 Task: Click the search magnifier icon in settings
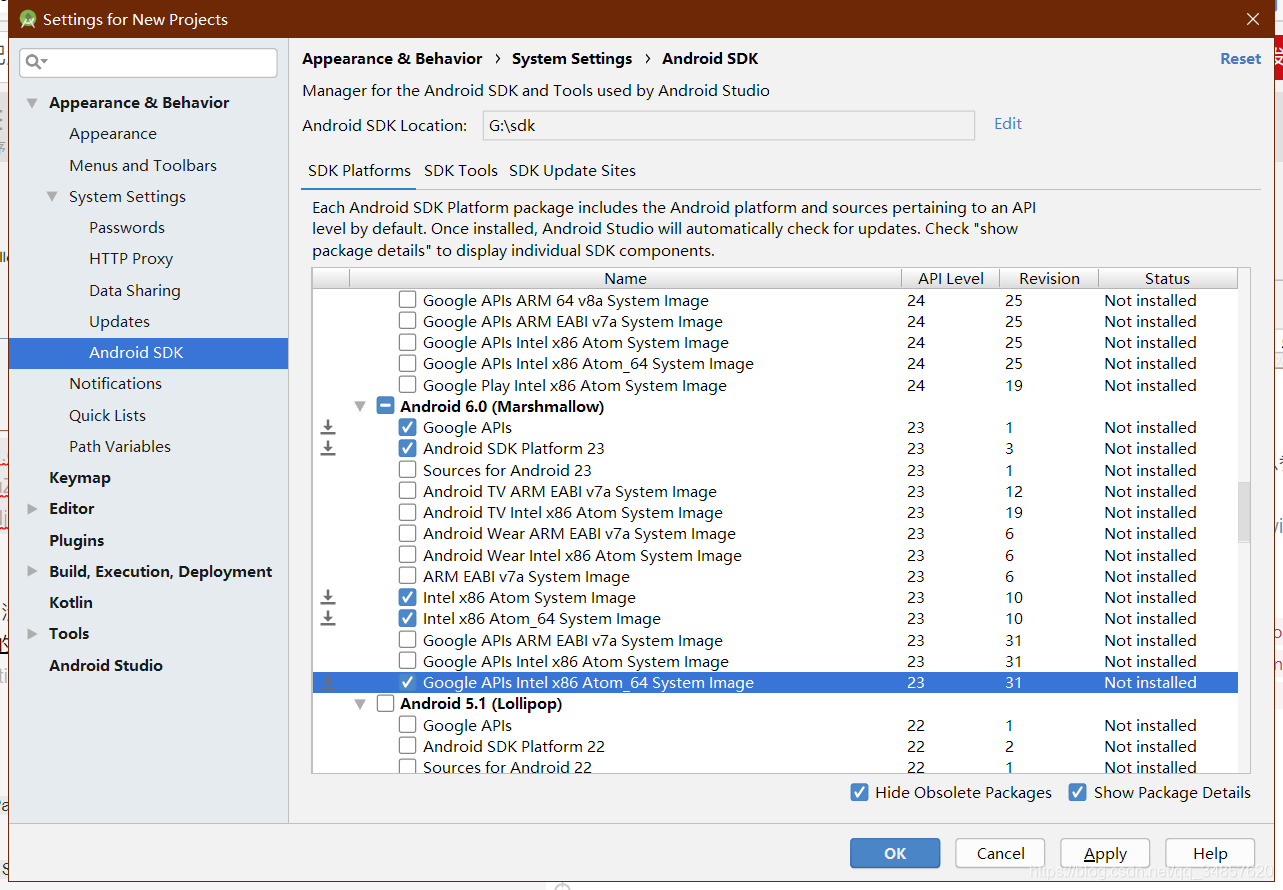coord(33,62)
